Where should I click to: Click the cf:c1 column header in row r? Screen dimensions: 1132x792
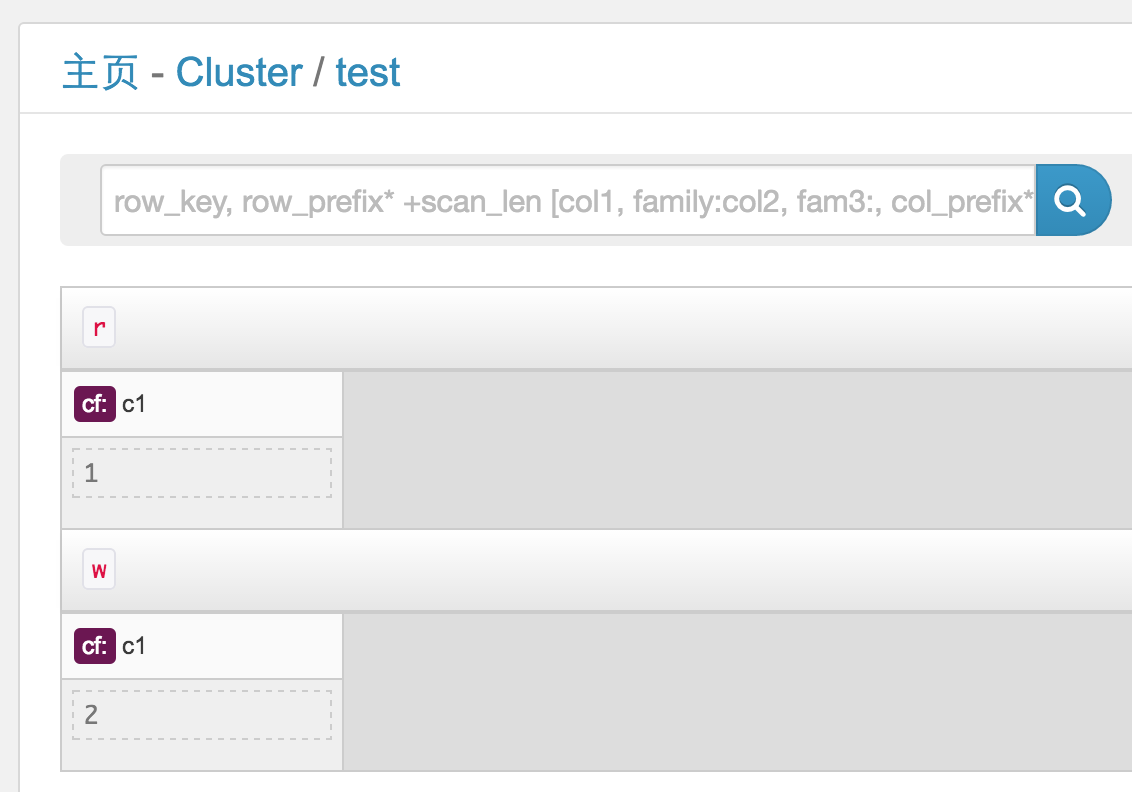click(x=202, y=404)
